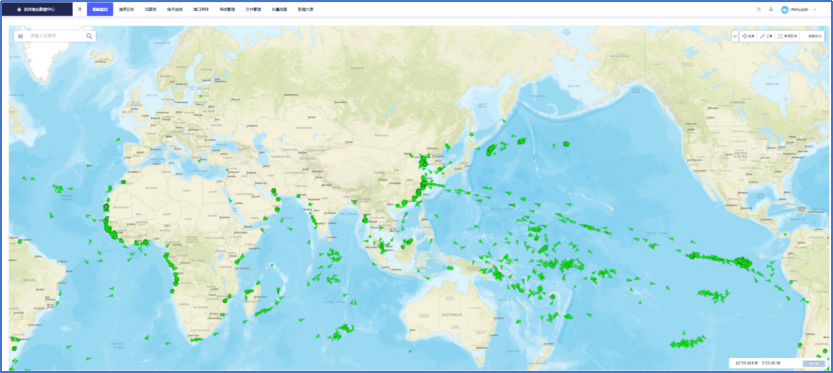Click the gray button beside the coordinates readout
833x373 pixels.
click(x=813, y=363)
